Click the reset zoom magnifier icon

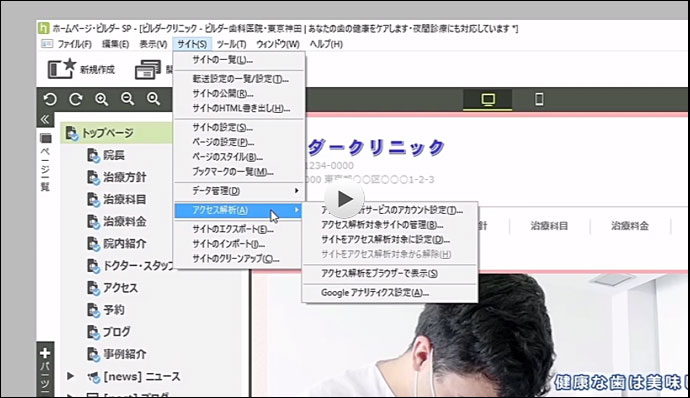coord(153,99)
